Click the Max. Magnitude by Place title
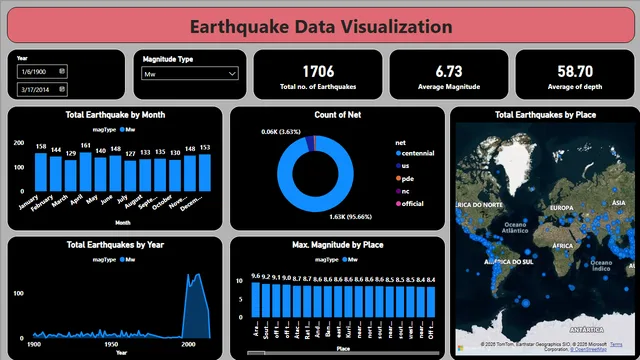 point(338,245)
